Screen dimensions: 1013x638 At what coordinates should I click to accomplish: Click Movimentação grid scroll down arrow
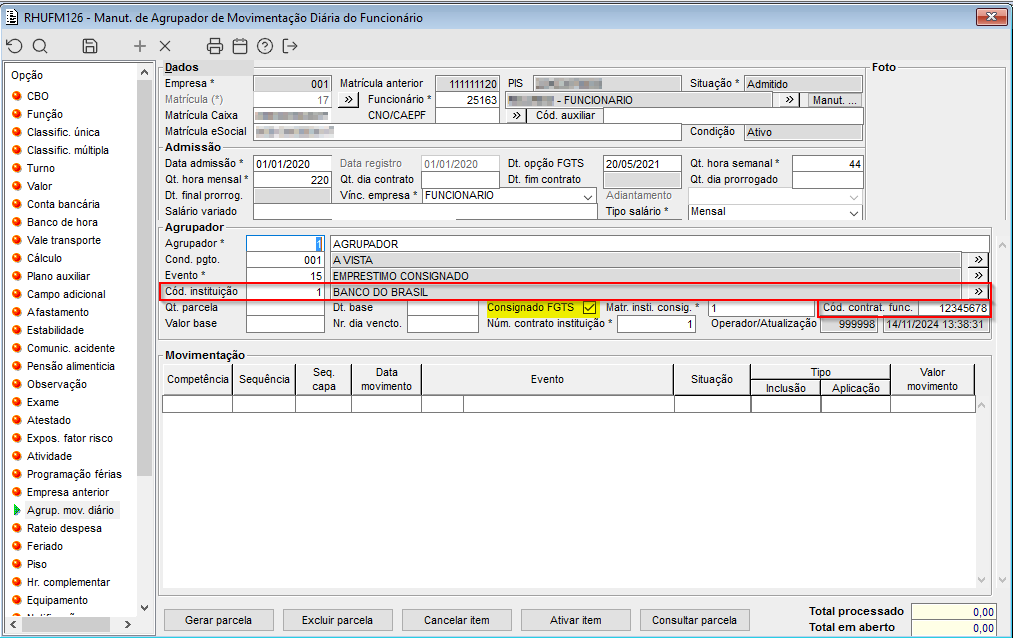click(981, 580)
